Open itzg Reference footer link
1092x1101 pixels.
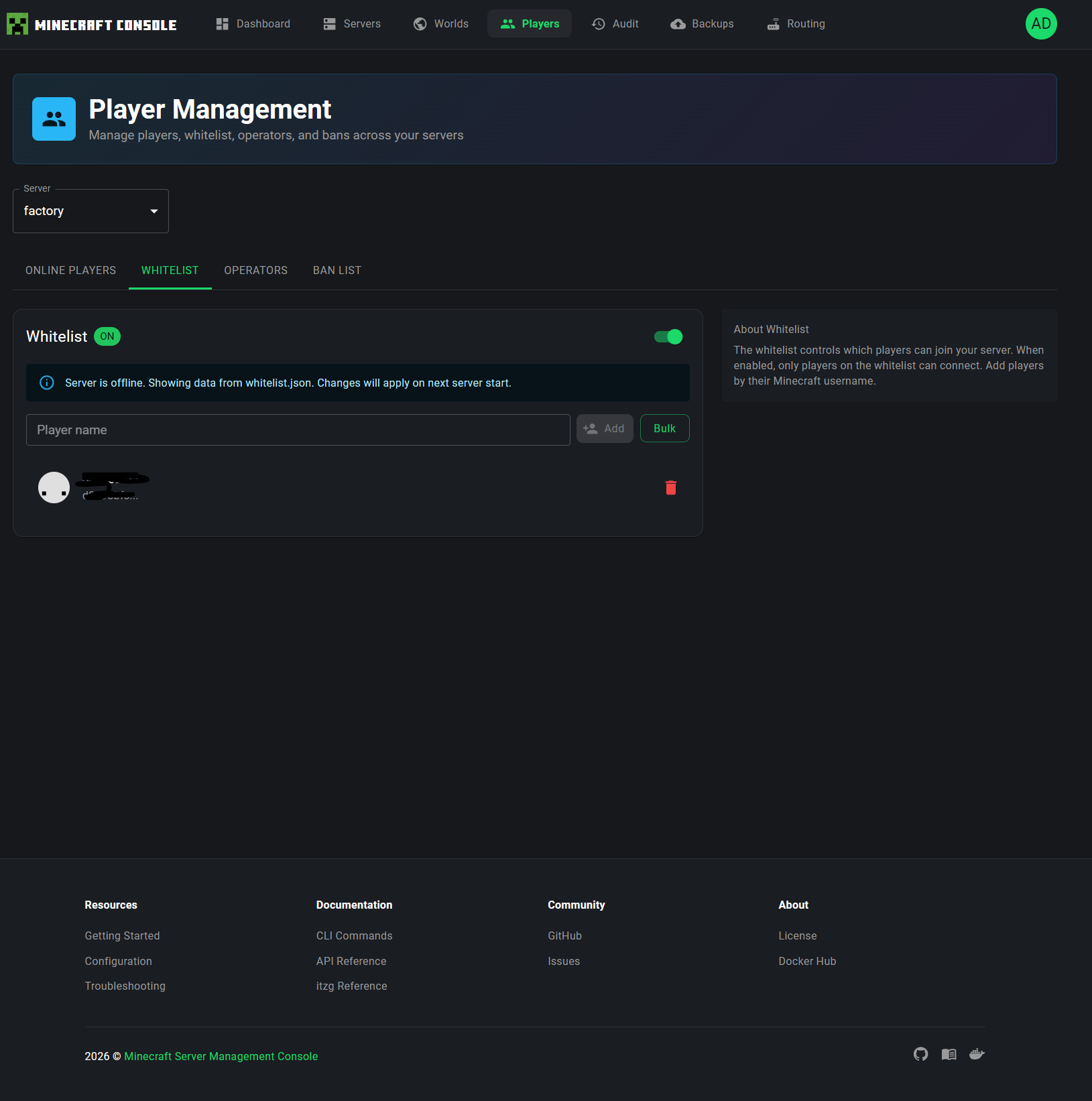351,986
